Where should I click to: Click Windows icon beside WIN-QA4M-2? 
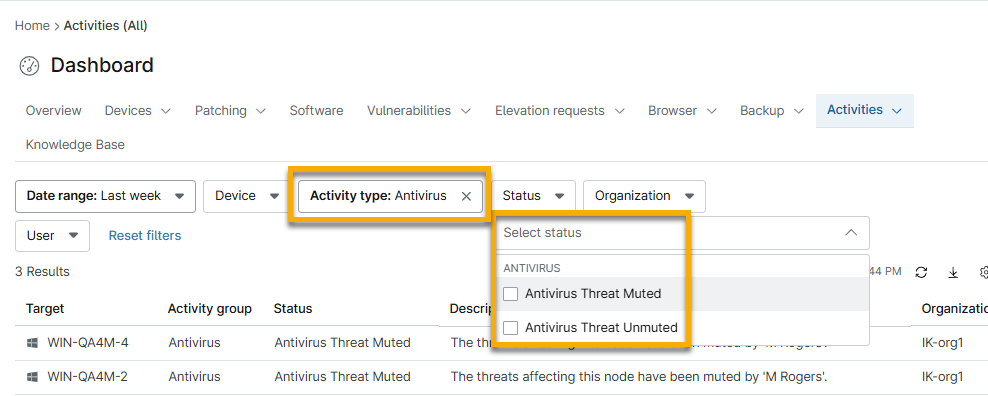[32, 377]
